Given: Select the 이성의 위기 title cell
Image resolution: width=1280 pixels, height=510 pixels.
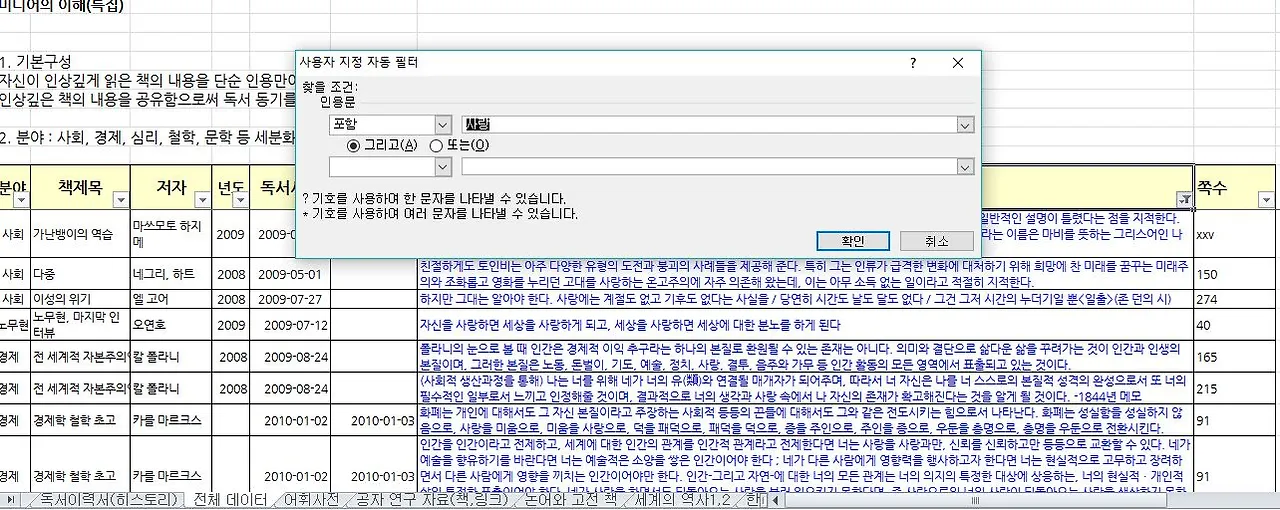Looking at the screenshot, I should (80, 299).
